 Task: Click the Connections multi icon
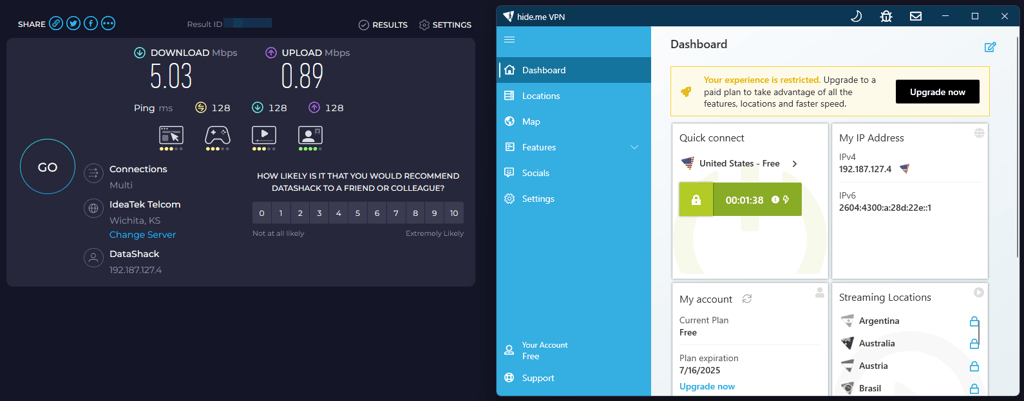[x=93, y=173]
